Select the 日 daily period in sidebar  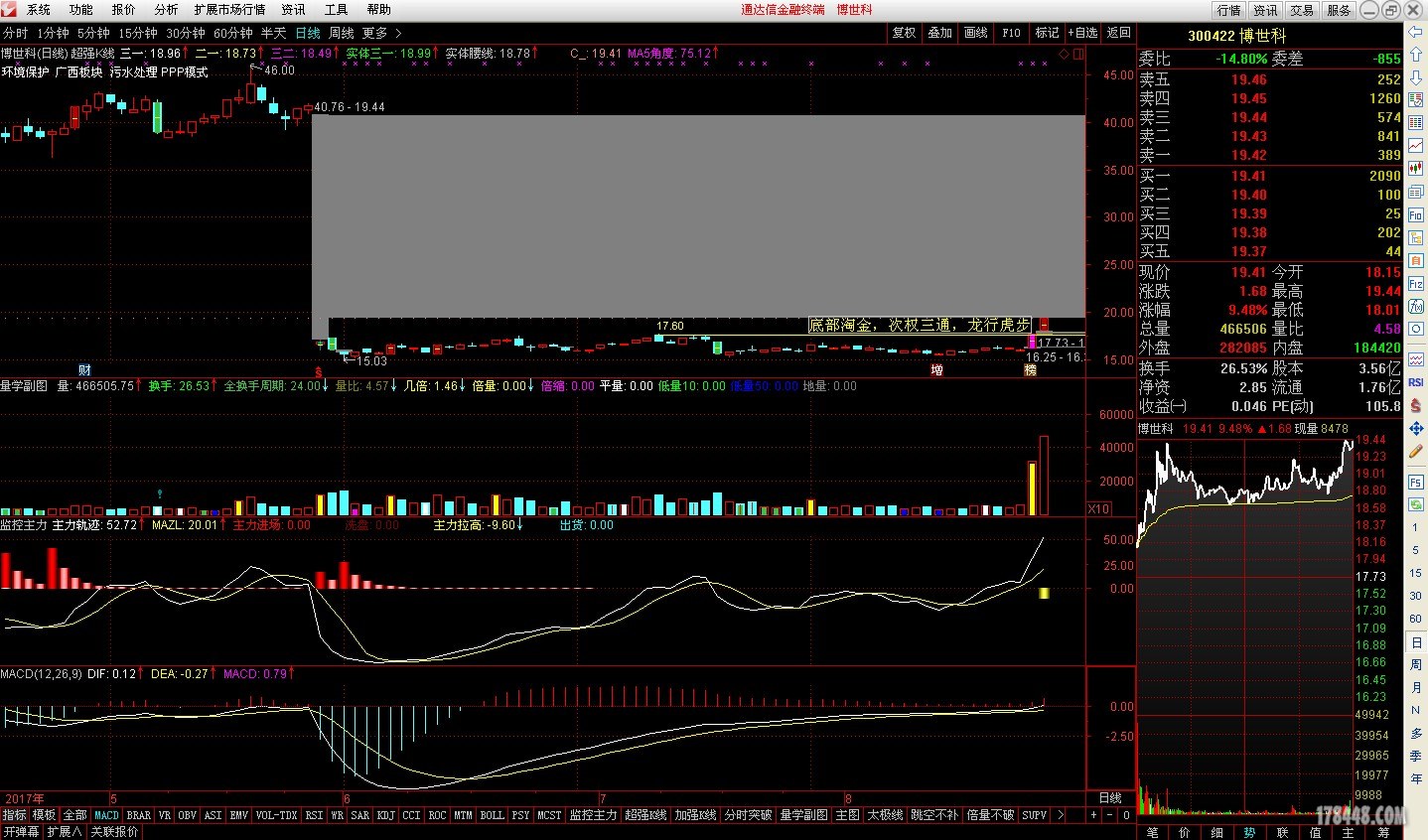click(1415, 642)
